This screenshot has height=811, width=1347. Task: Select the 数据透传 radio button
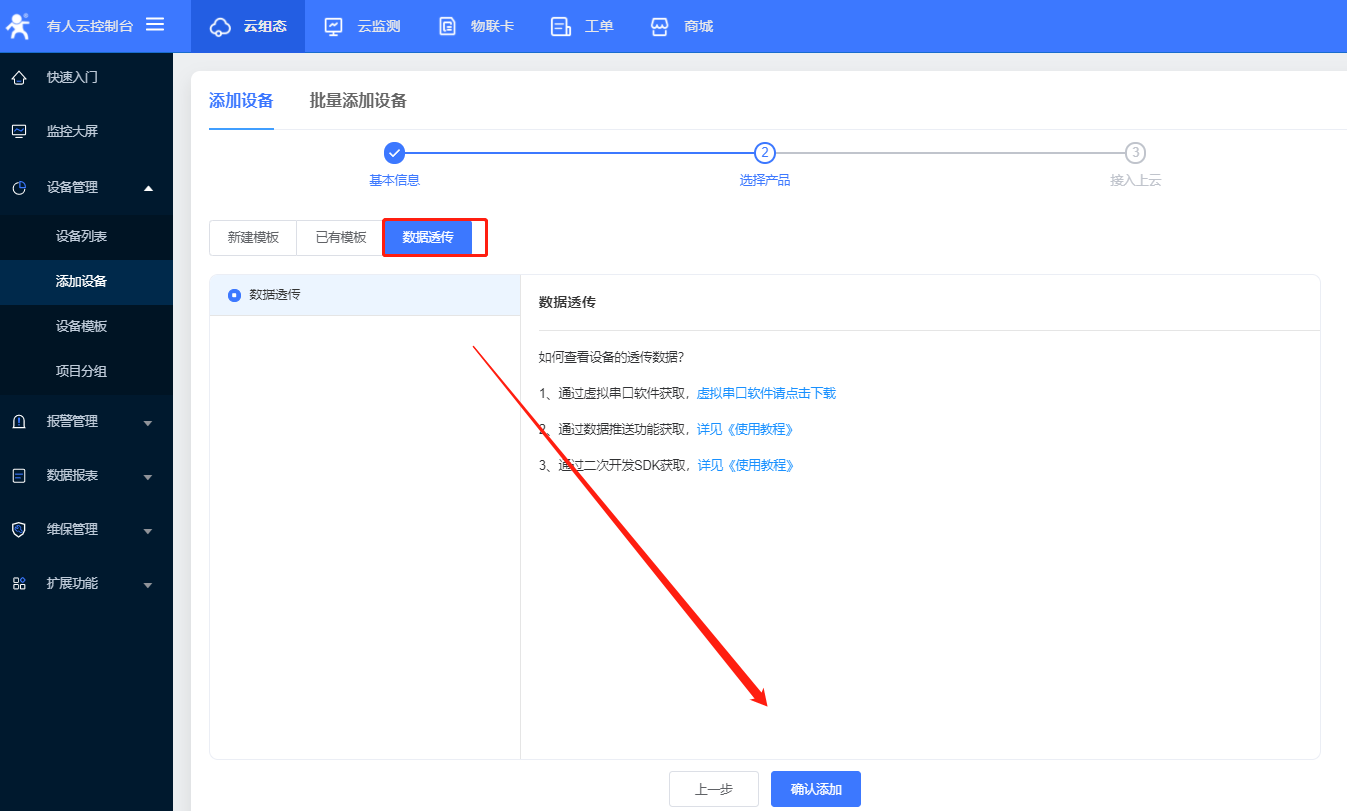coord(235,295)
